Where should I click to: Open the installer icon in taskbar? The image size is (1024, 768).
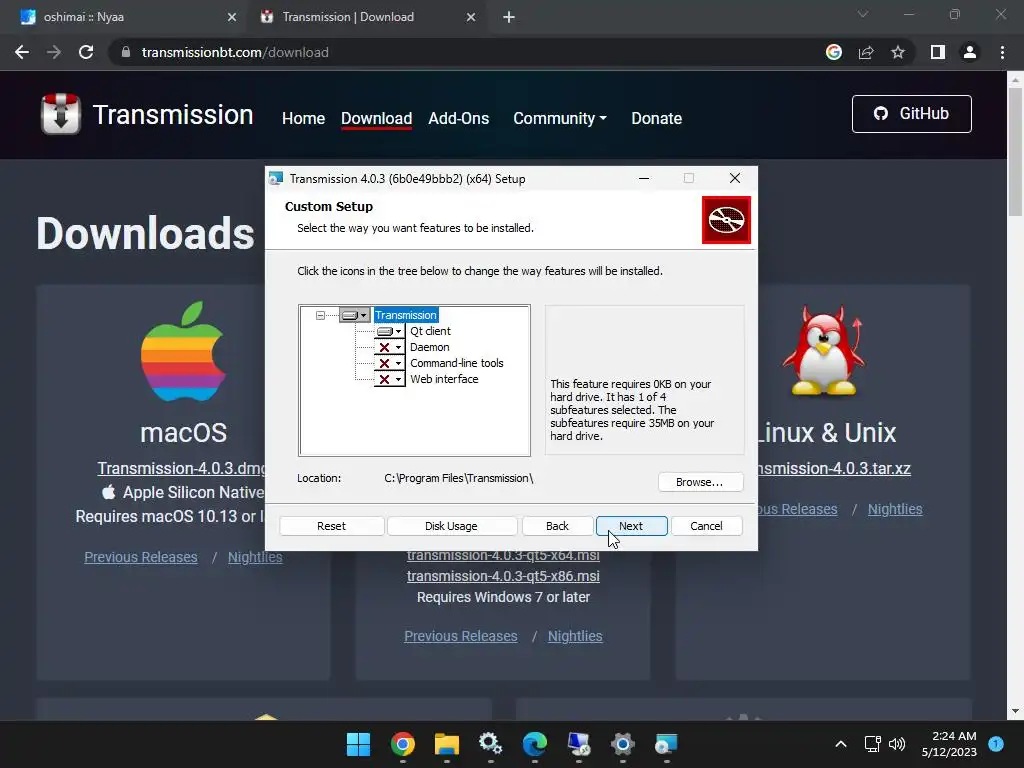(x=667, y=744)
